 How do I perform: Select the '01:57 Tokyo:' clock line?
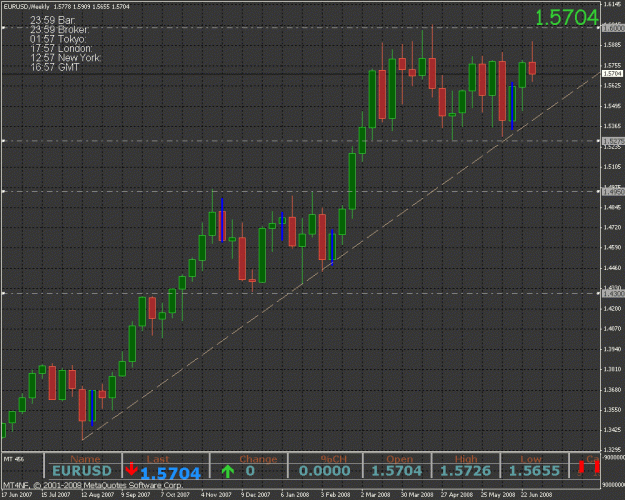click(58, 39)
